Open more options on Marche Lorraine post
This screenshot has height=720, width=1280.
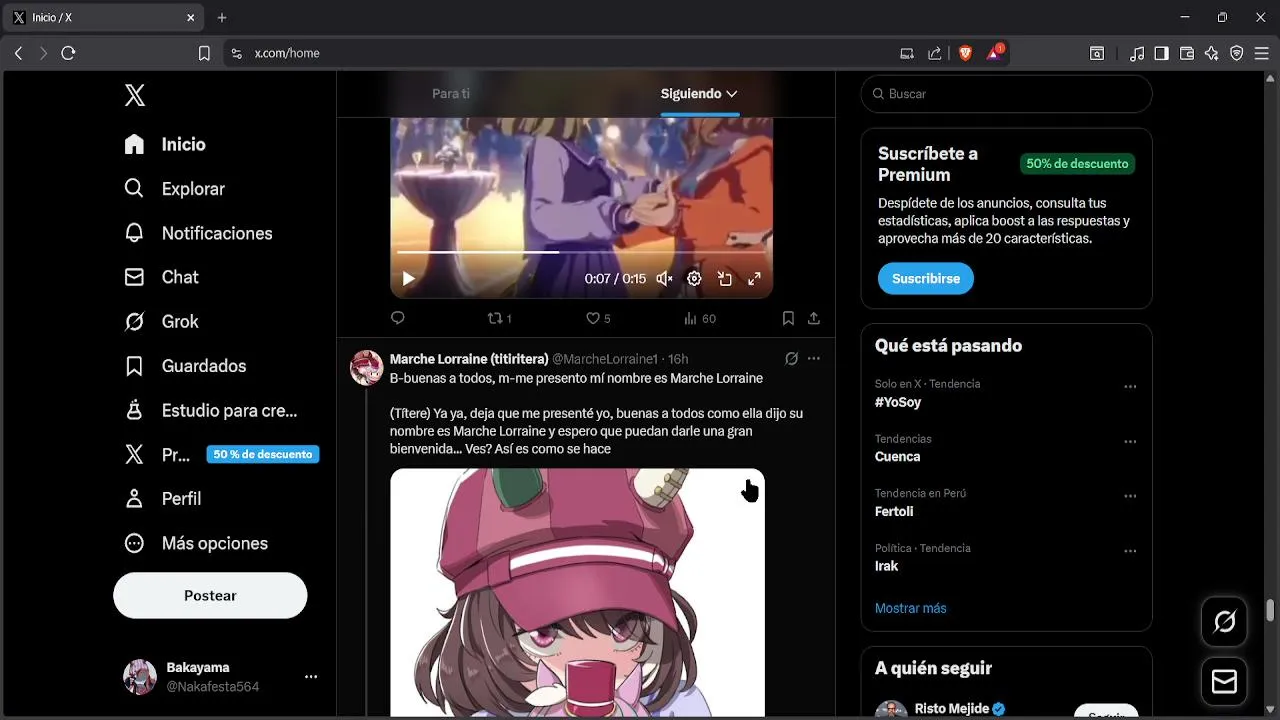point(814,358)
